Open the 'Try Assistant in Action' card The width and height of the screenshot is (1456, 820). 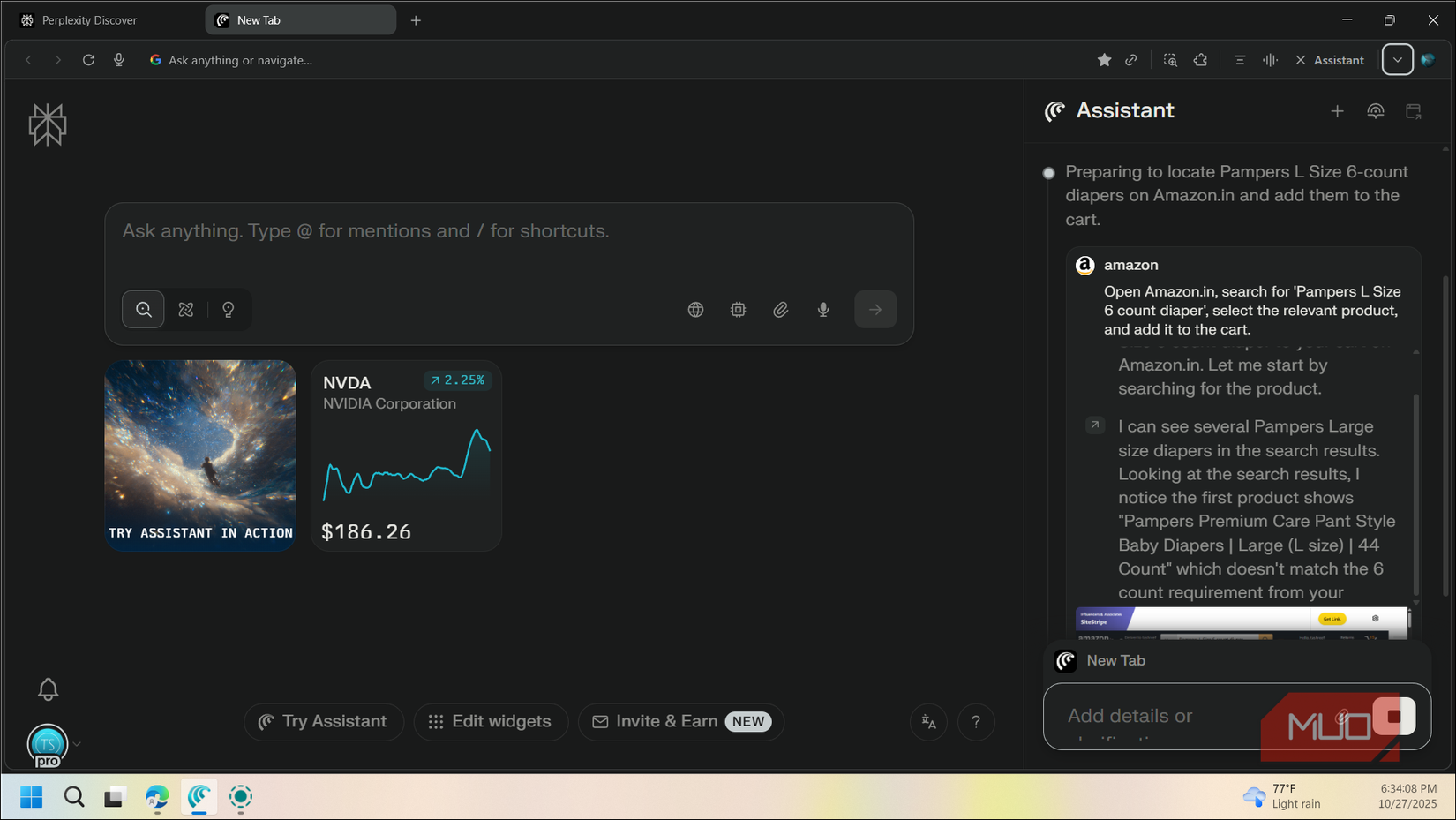[200, 455]
